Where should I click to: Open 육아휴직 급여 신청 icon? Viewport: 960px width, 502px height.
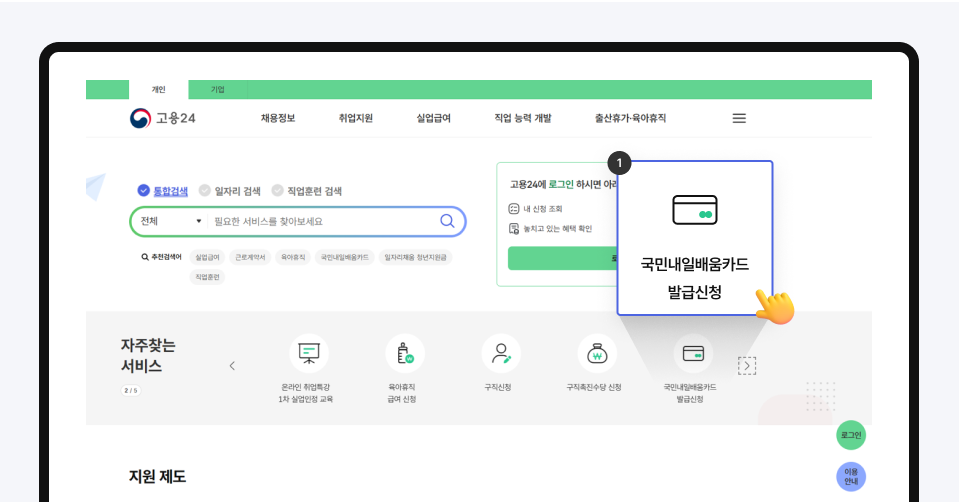tap(405, 353)
